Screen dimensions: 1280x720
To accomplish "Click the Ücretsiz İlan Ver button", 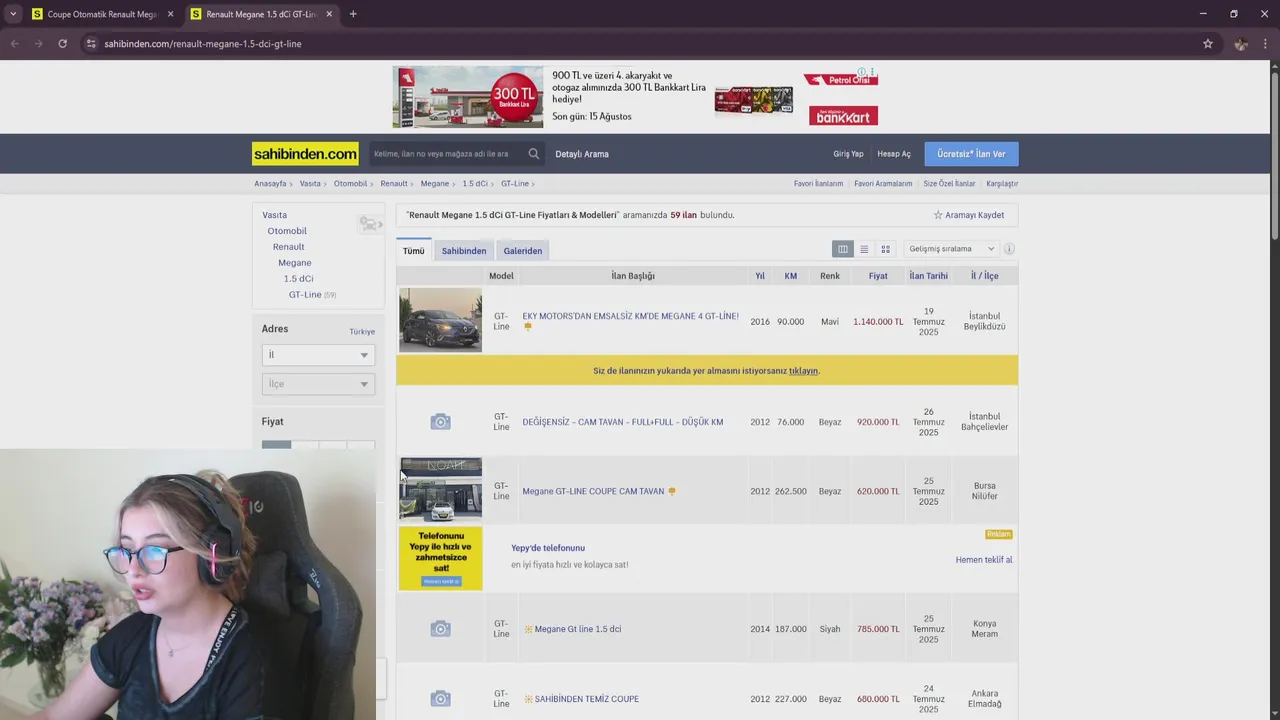I will [971, 154].
